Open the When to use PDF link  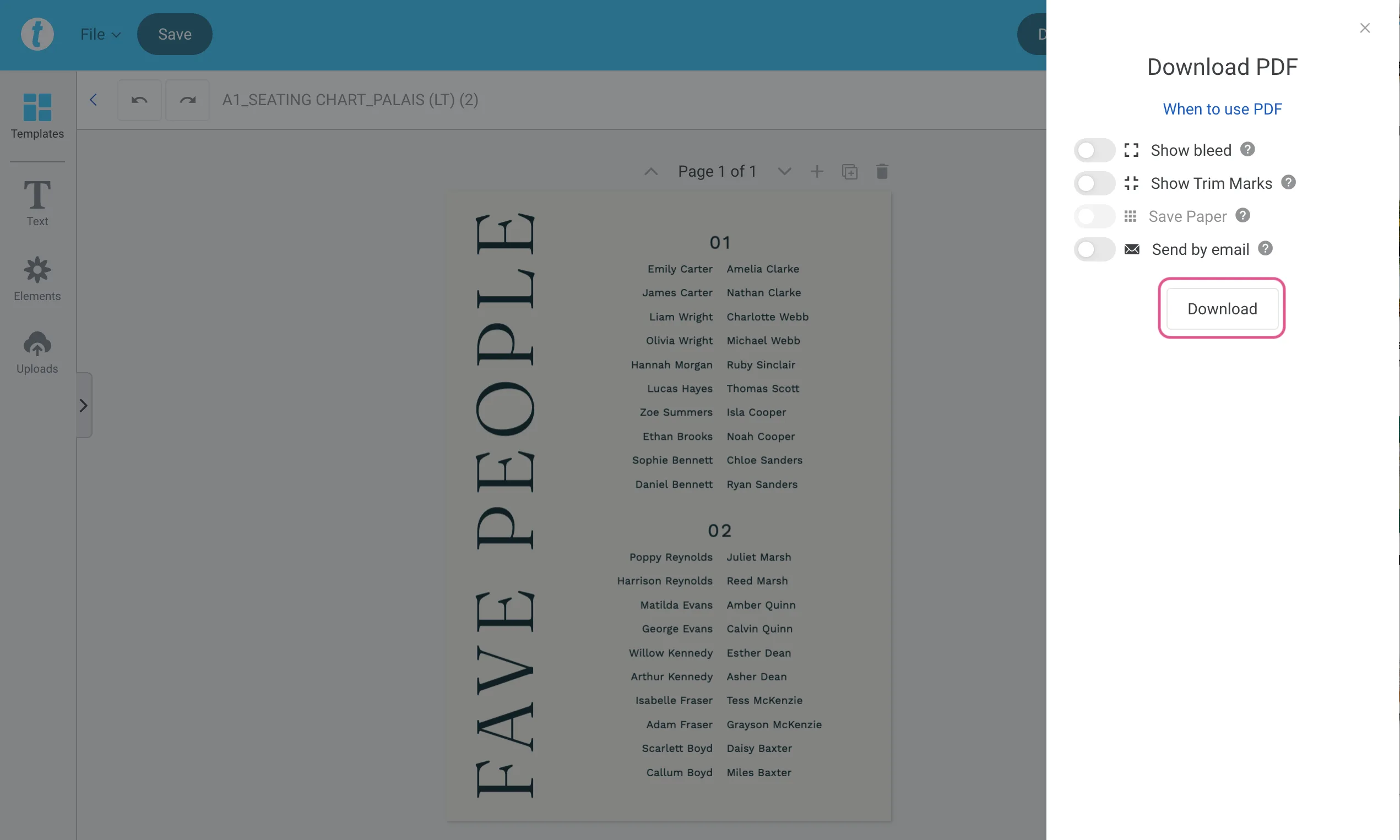1222,108
